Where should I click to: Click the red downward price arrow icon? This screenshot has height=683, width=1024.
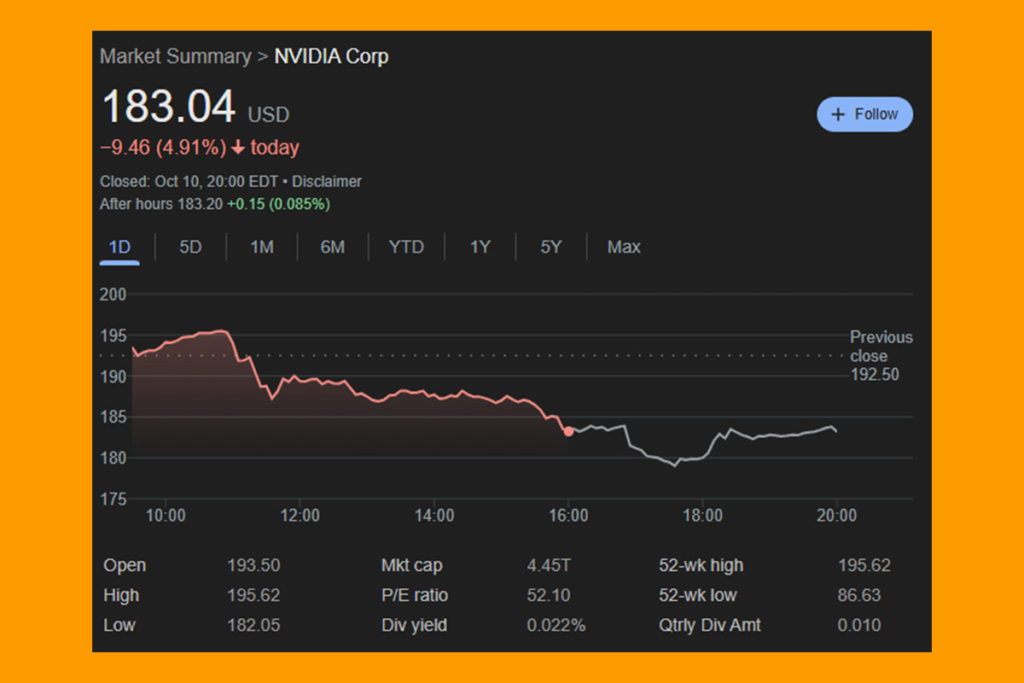point(239,147)
